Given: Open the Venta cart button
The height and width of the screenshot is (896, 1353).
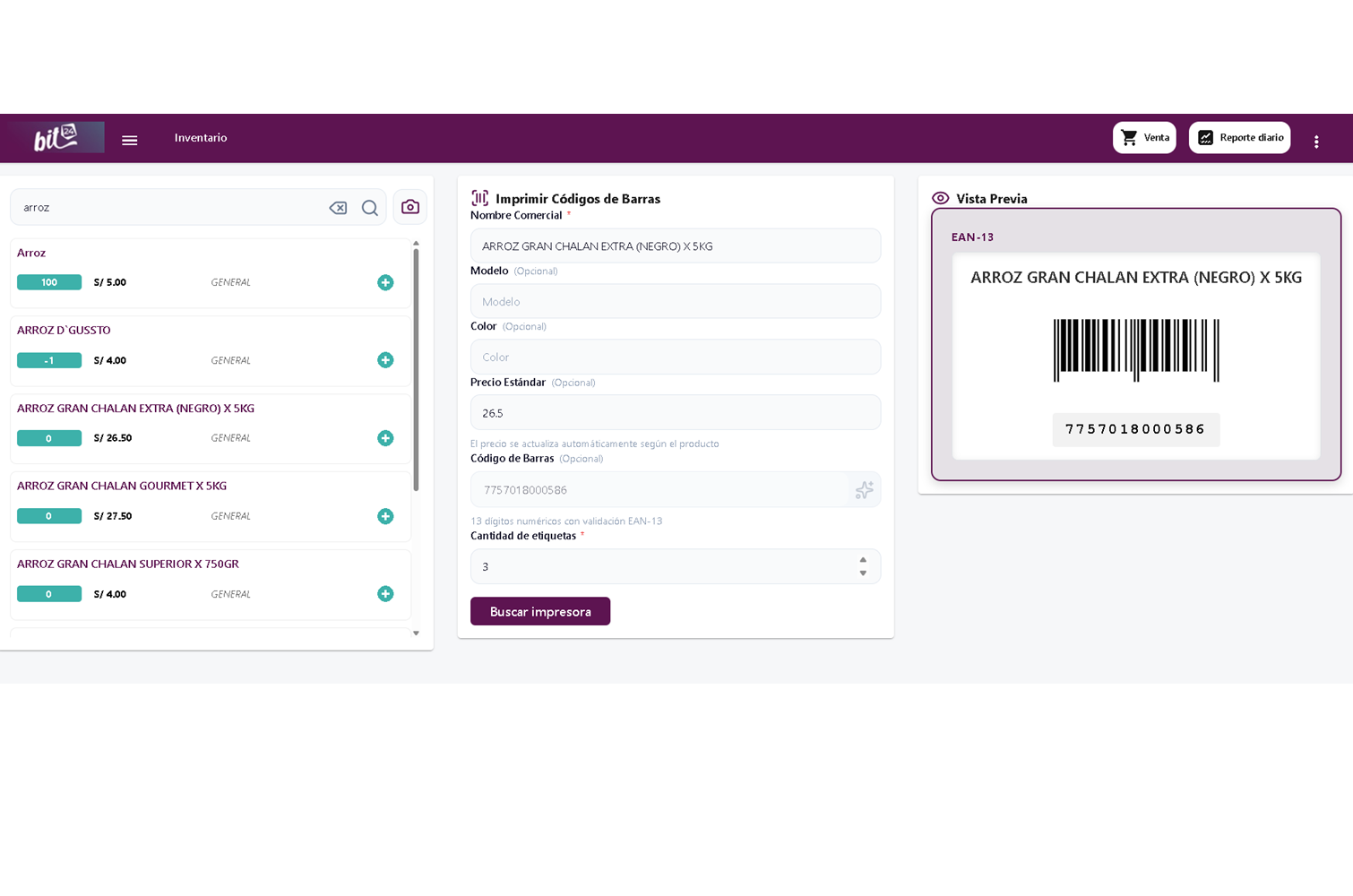Looking at the screenshot, I should tap(1144, 138).
